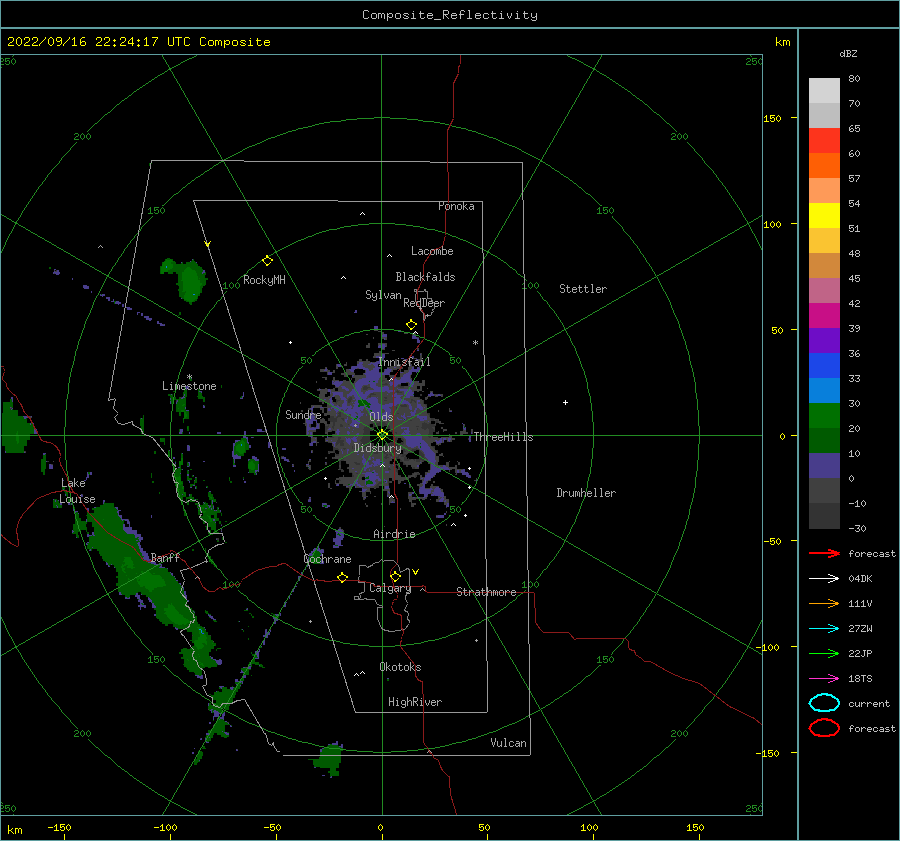Screen dimensions: 900x841
Task: Click the Sylvan label
Action: (383, 295)
